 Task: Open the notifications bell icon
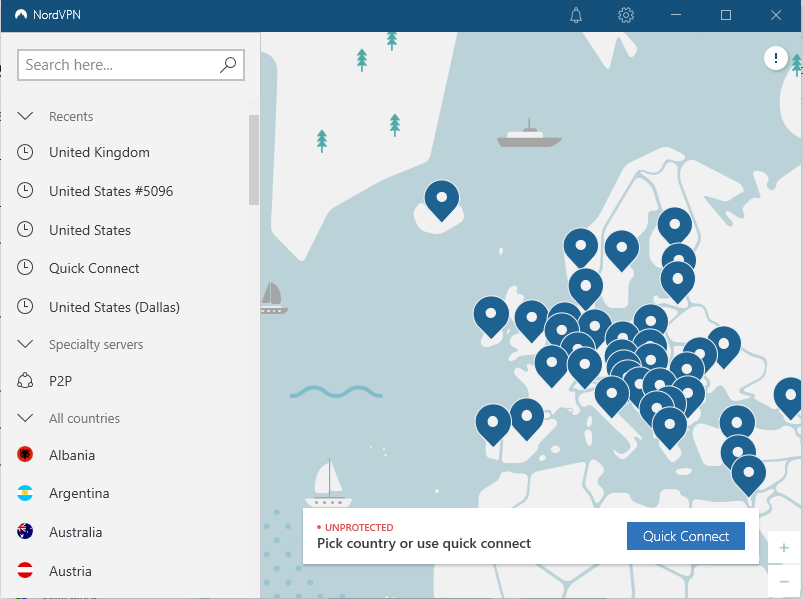pyautogui.click(x=576, y=15)
